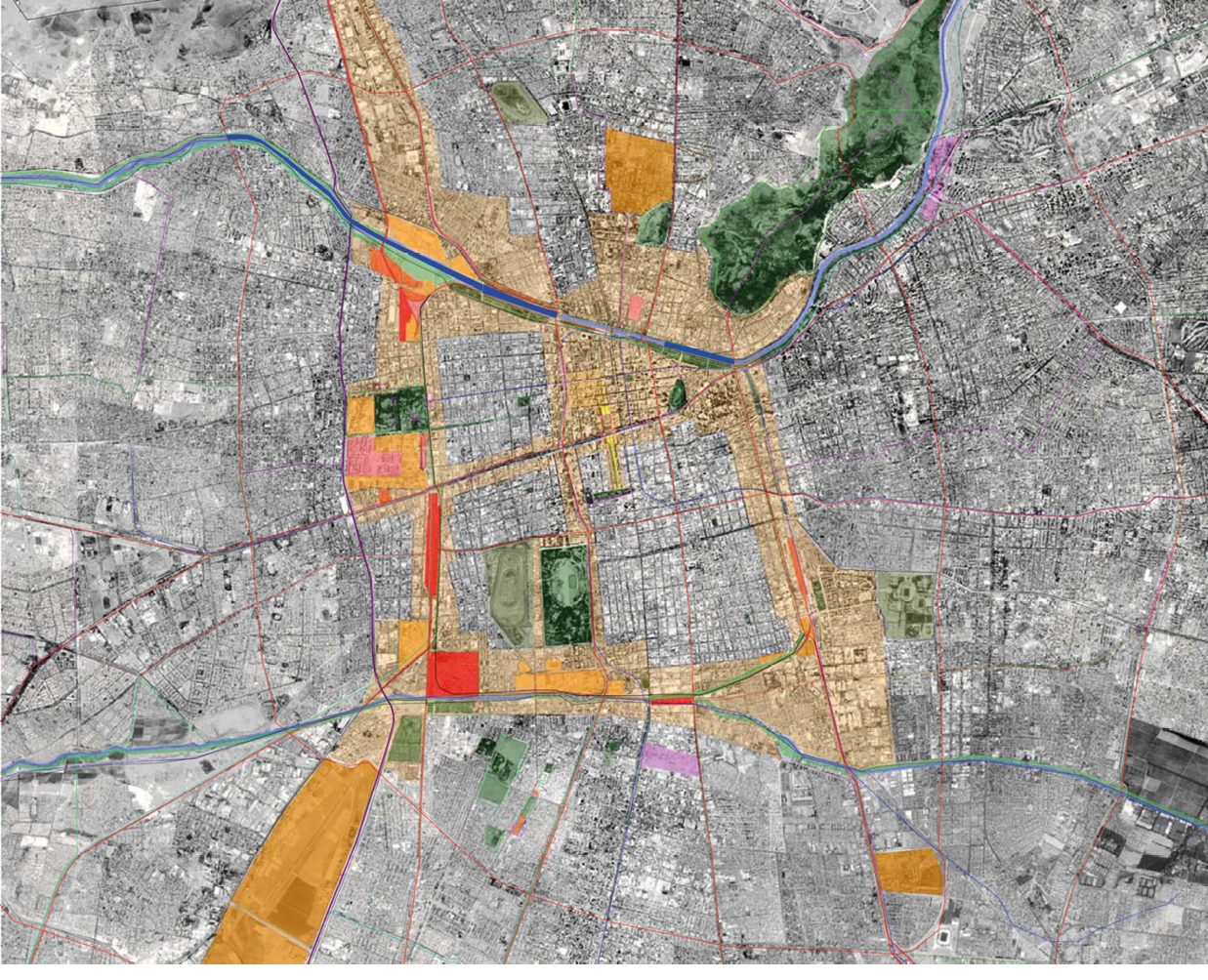Select the large red square block
1208x980 pixels.
coord(453,674)
